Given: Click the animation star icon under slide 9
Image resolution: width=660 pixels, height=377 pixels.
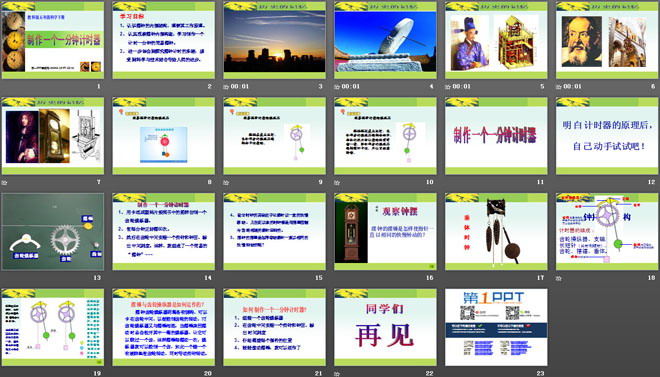Looking at the screenshot, I should (226, 183).
